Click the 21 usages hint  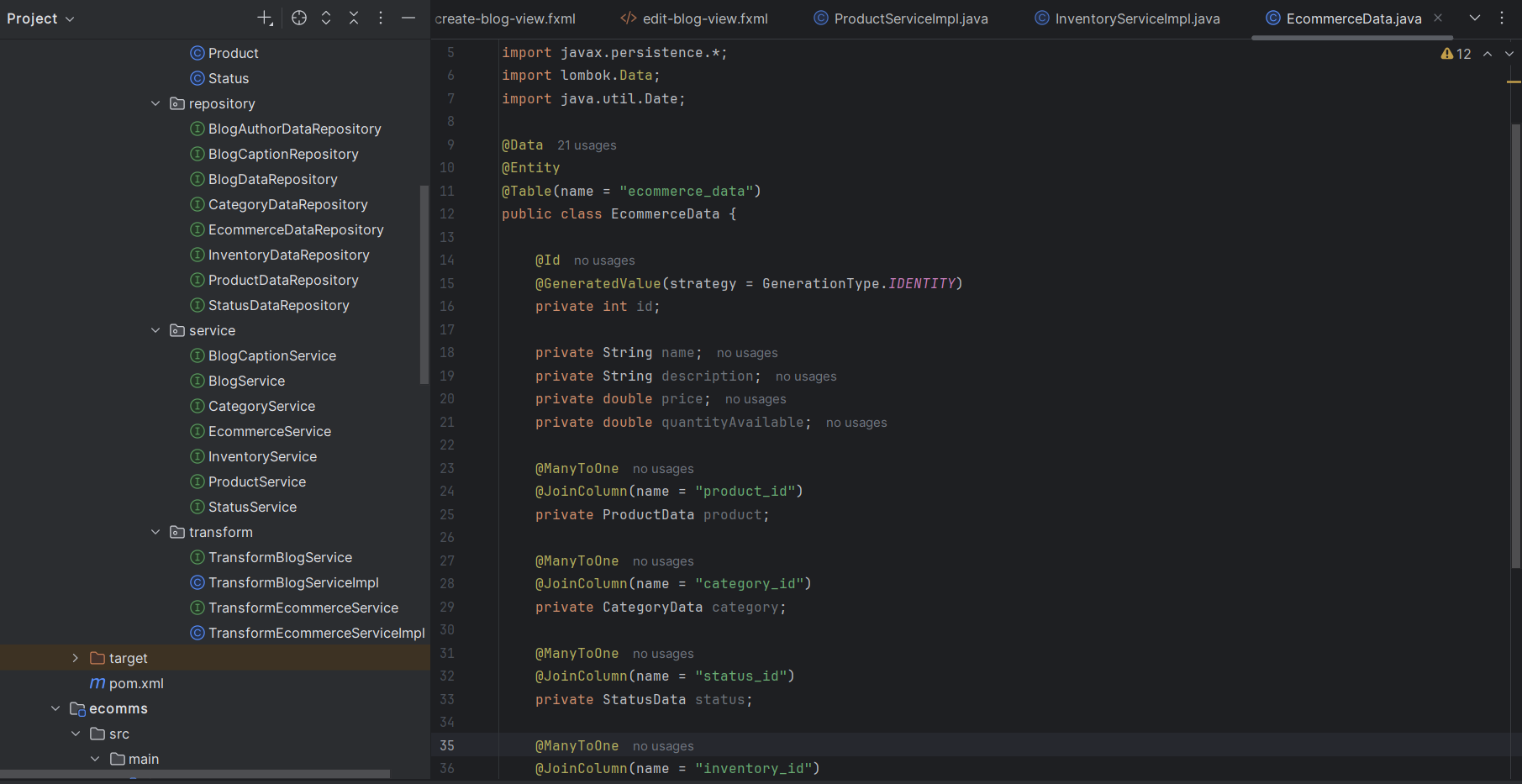587,145
